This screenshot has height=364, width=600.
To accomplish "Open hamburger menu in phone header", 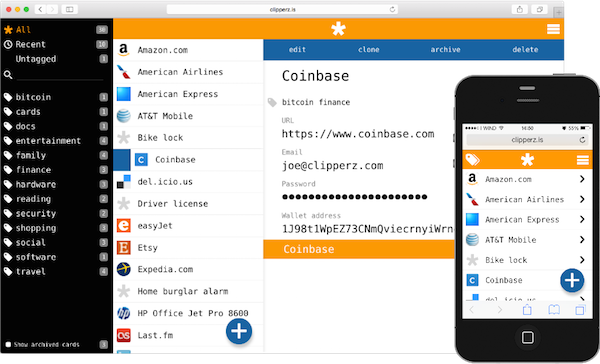I will pyautogui.click(x=582, y=160).
